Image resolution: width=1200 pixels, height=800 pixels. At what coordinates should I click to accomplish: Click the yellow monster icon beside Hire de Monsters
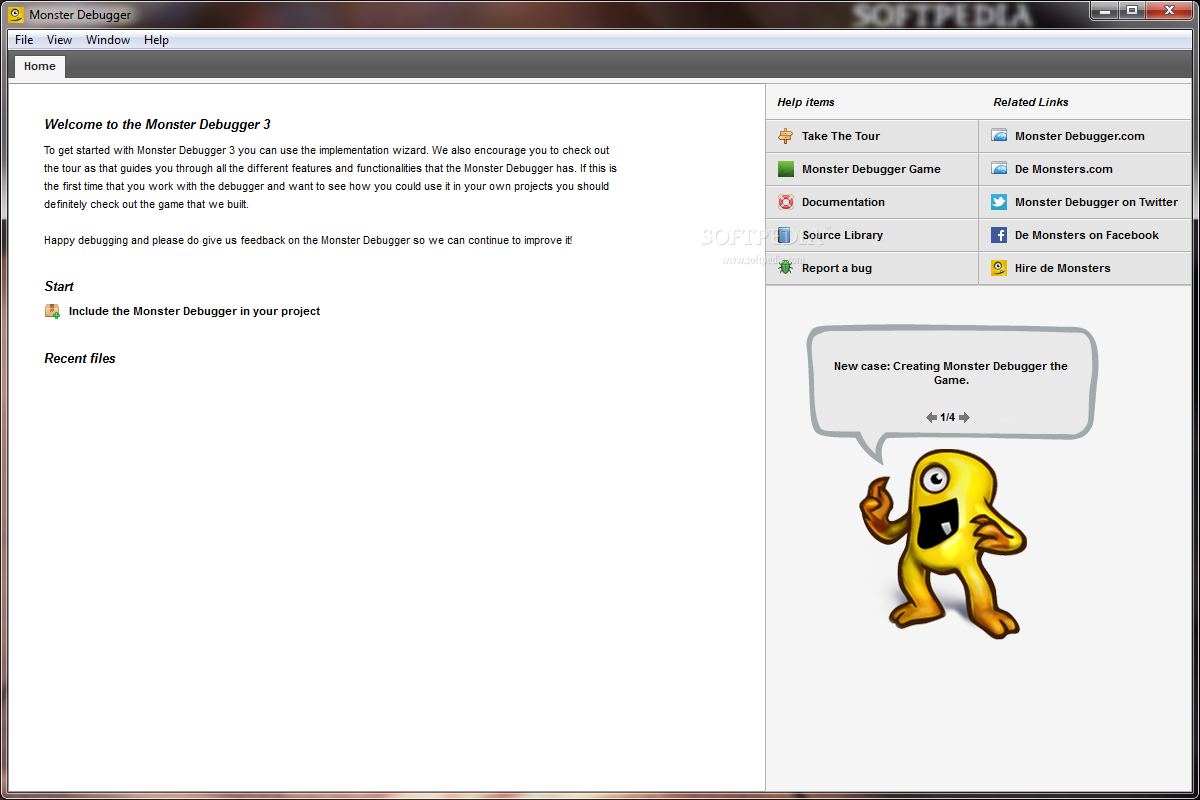[999, 268]
